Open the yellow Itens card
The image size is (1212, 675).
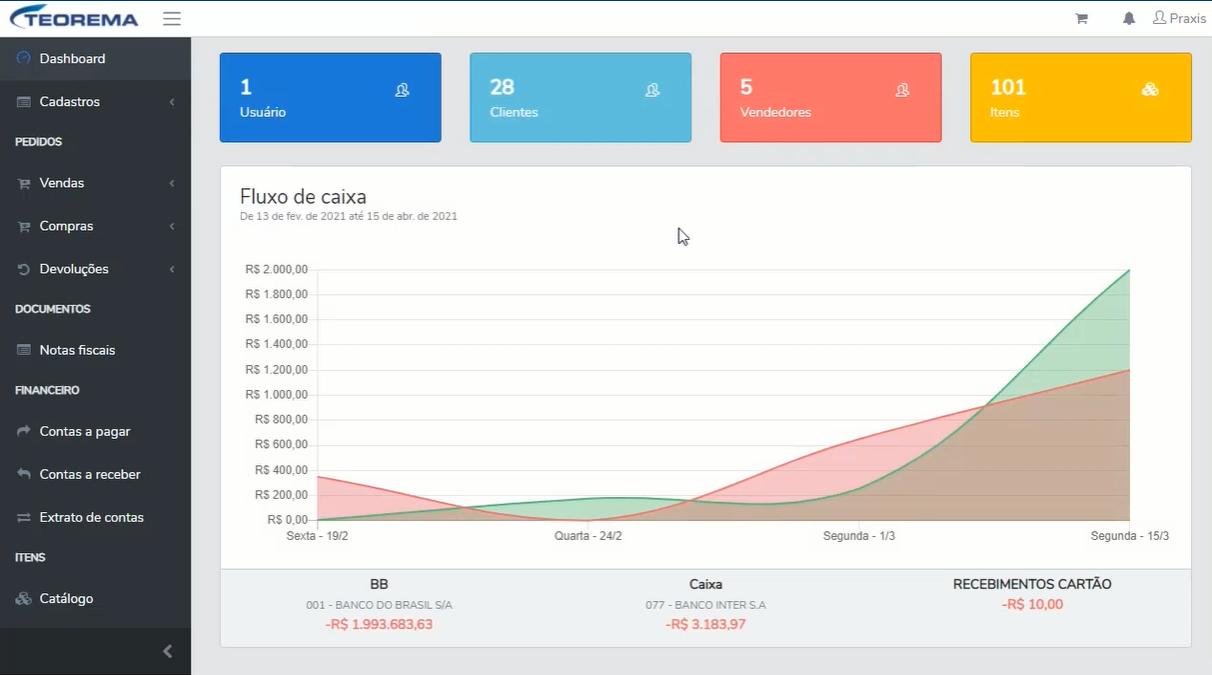(x=1080, y=97)
